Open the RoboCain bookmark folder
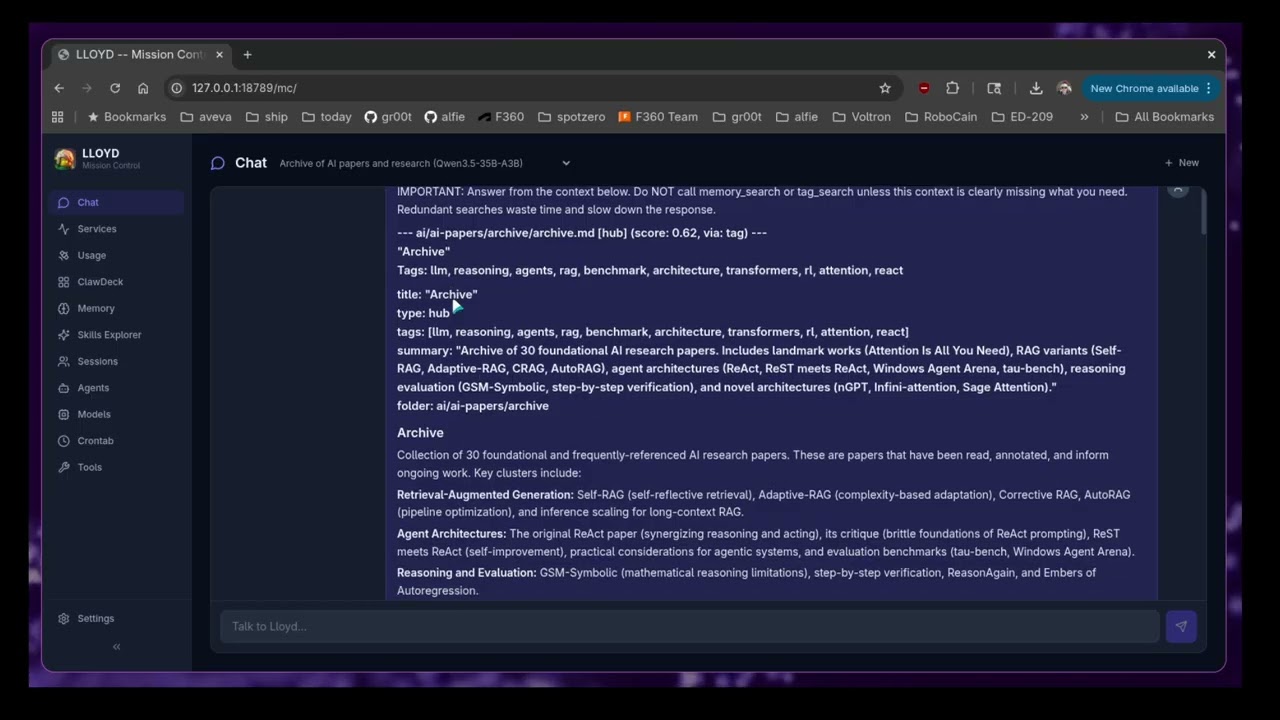 coord(941,117)
